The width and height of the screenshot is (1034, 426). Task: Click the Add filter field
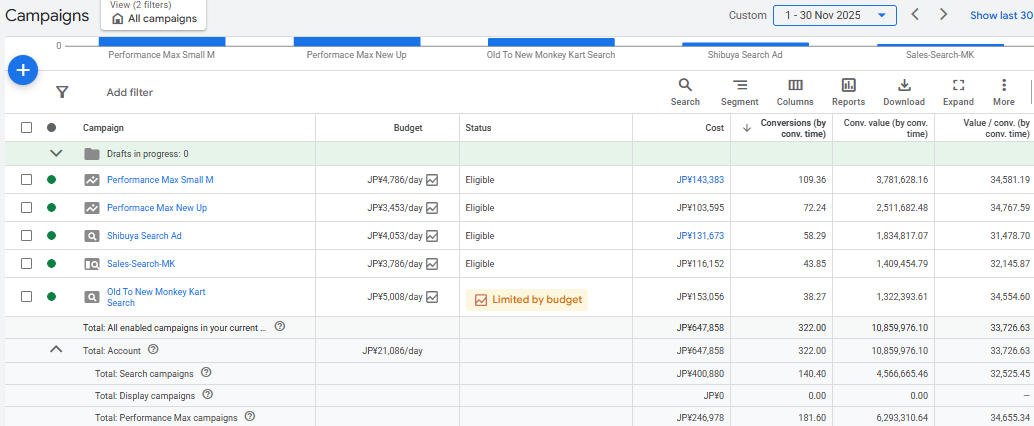pos(130,92)
